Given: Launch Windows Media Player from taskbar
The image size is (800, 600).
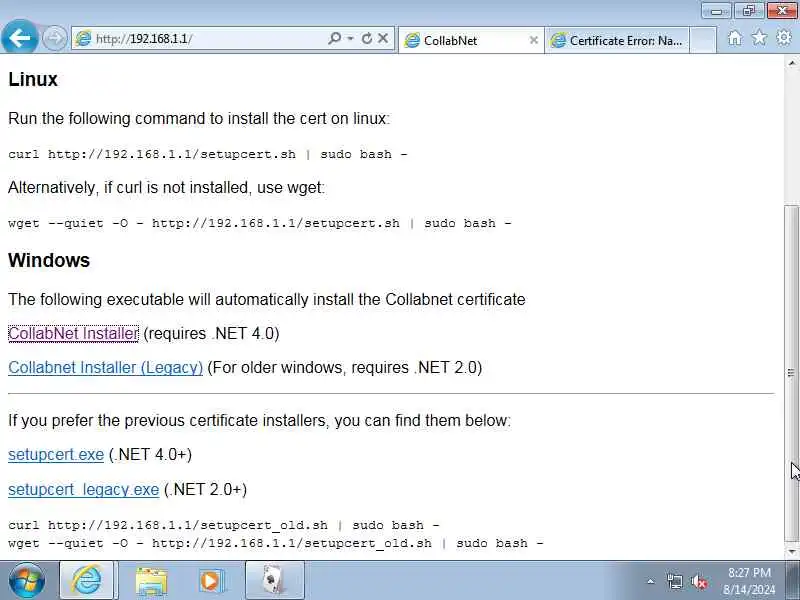Looking at the screenshot, I should point(211,581).
